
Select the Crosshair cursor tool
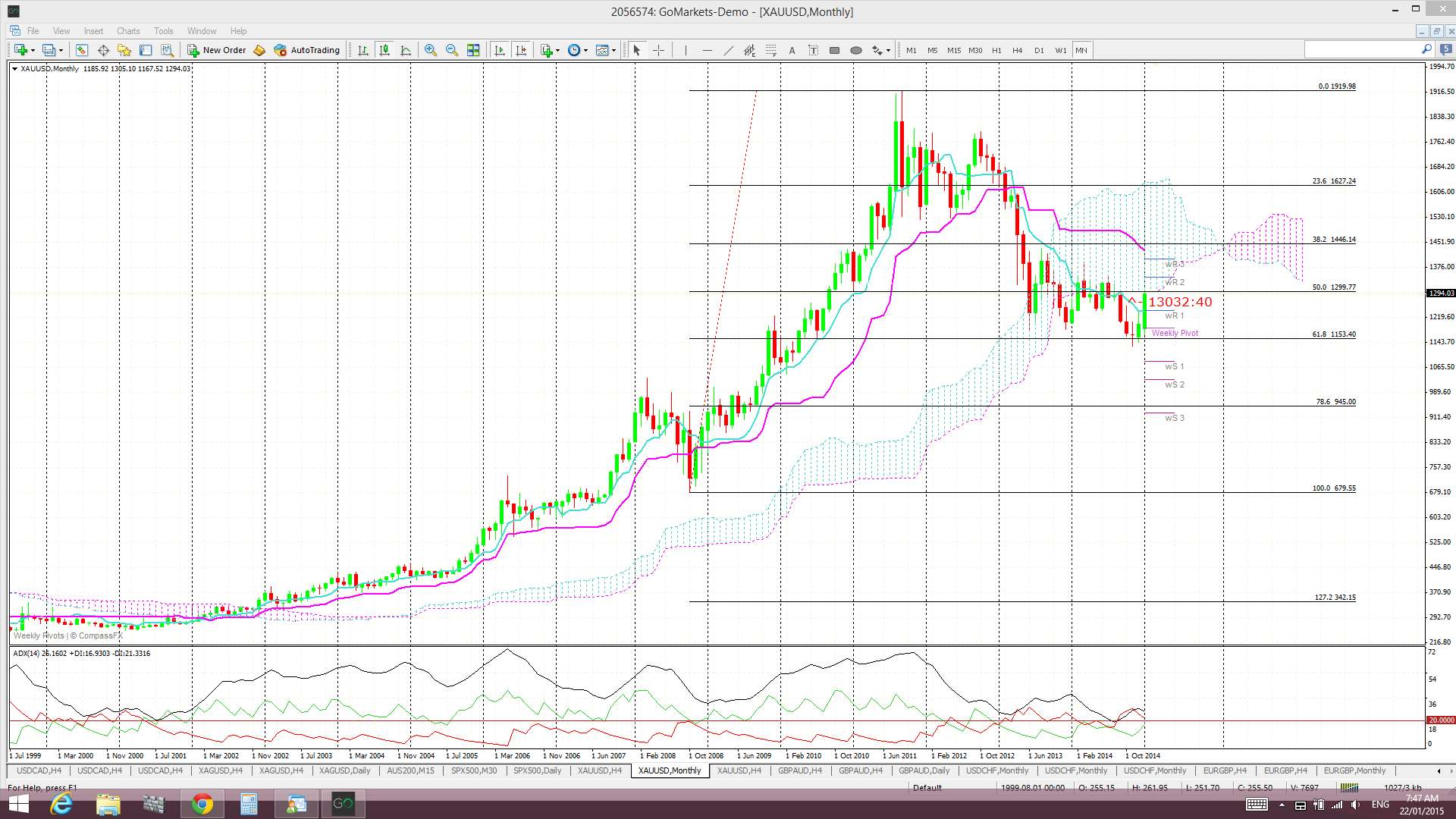tap(658, 50)
